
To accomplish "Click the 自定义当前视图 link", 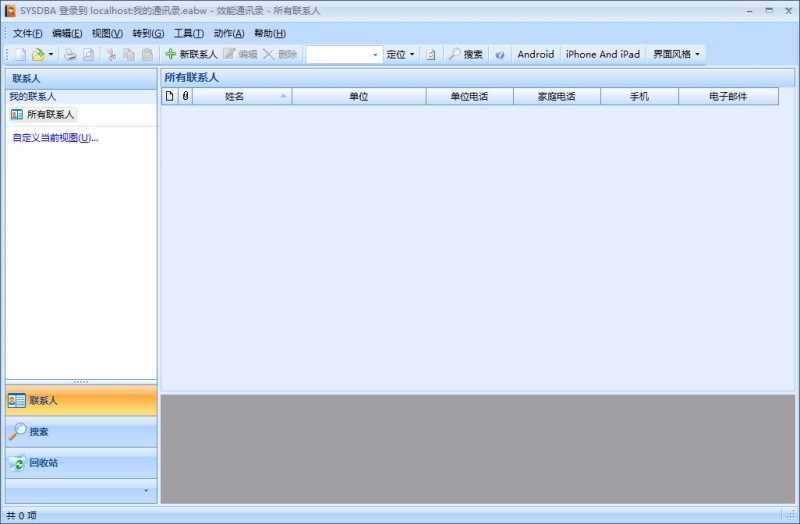I will pos(55,138).
